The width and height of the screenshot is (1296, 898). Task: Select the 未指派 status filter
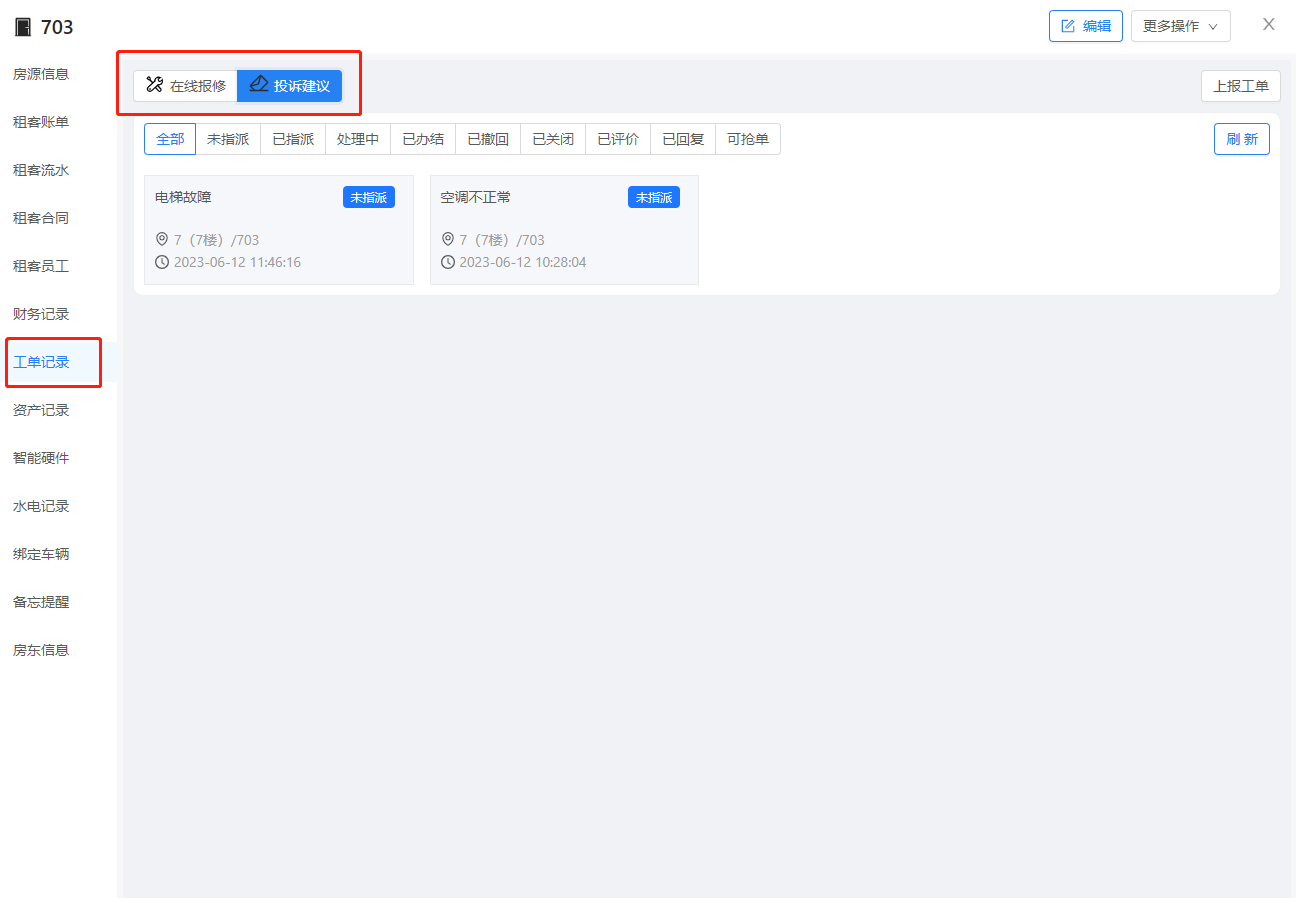point(228,139)
